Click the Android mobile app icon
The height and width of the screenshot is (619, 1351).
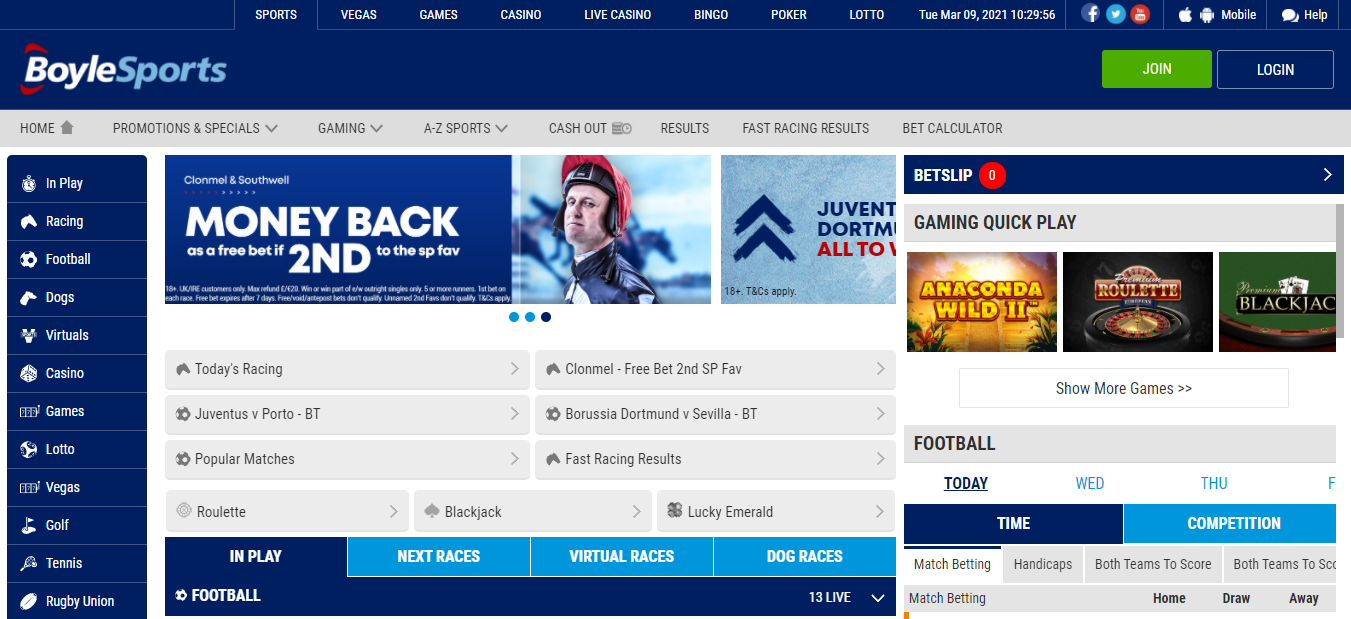click(1207, 15)
